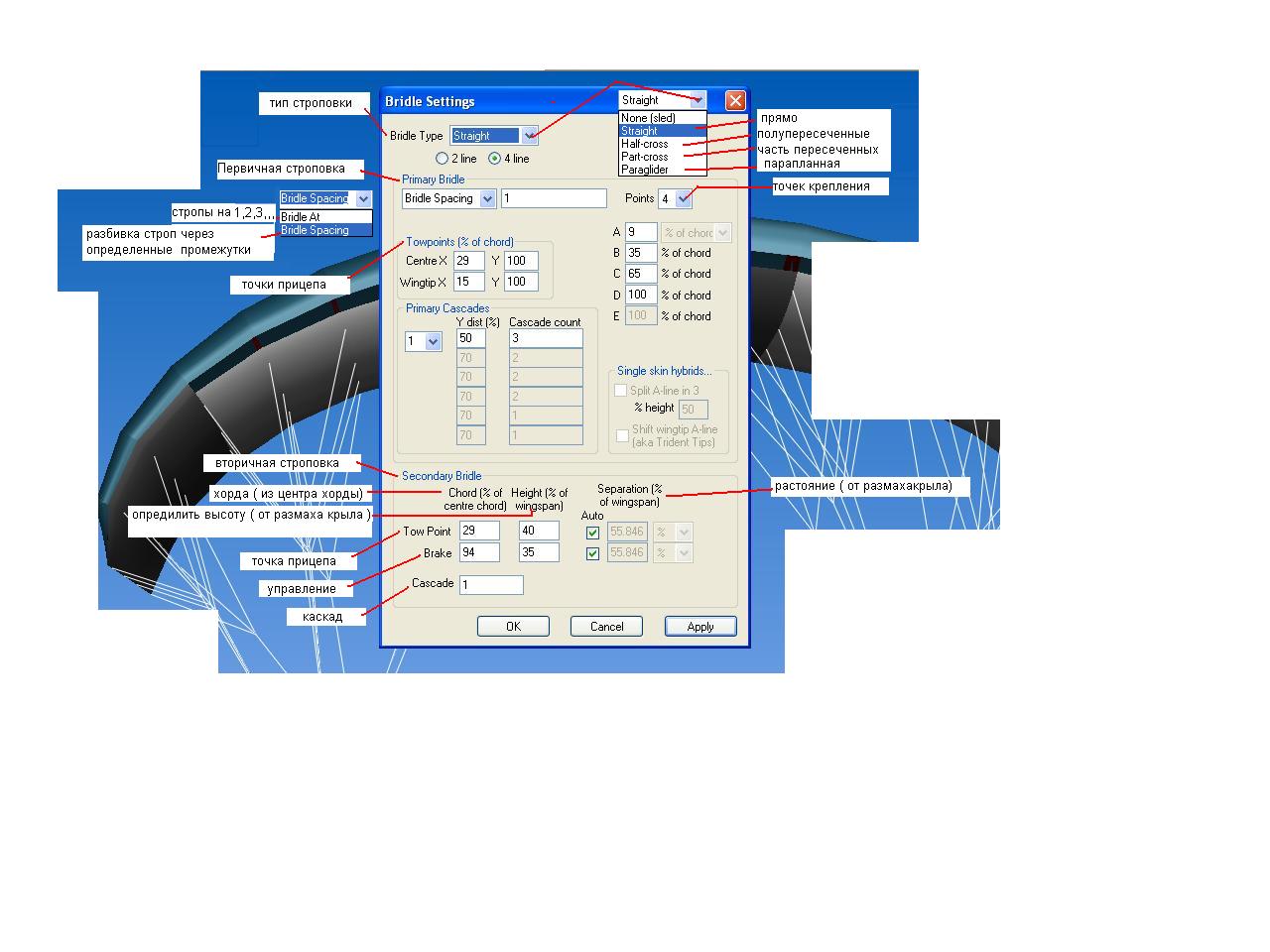Expand the Primary Bridle spacing dropdown
The height and width of the screenshot is (952, 1270).
coord(487,198)
